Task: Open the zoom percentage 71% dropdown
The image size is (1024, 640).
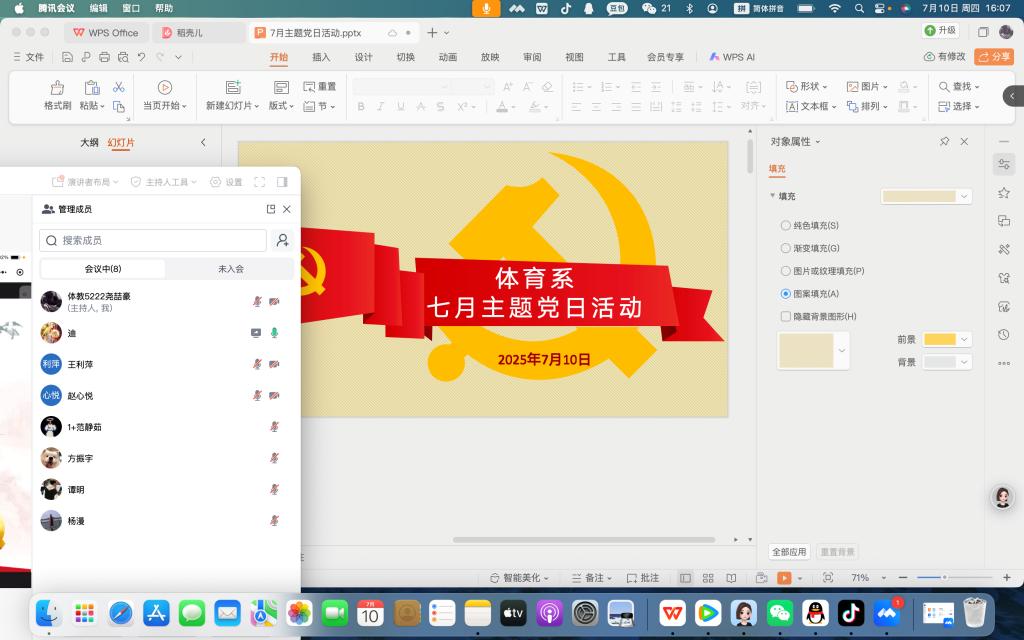Action: (x=864, y=578)
